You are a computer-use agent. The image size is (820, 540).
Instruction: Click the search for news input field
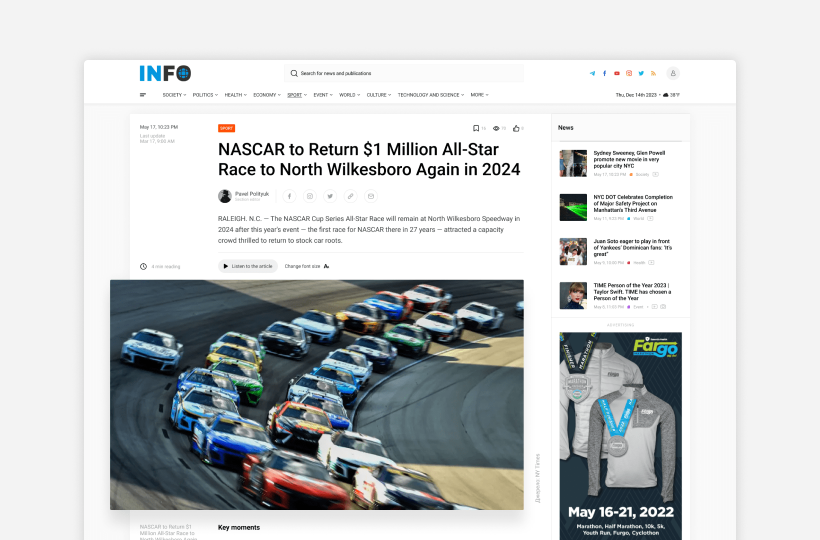405,73
